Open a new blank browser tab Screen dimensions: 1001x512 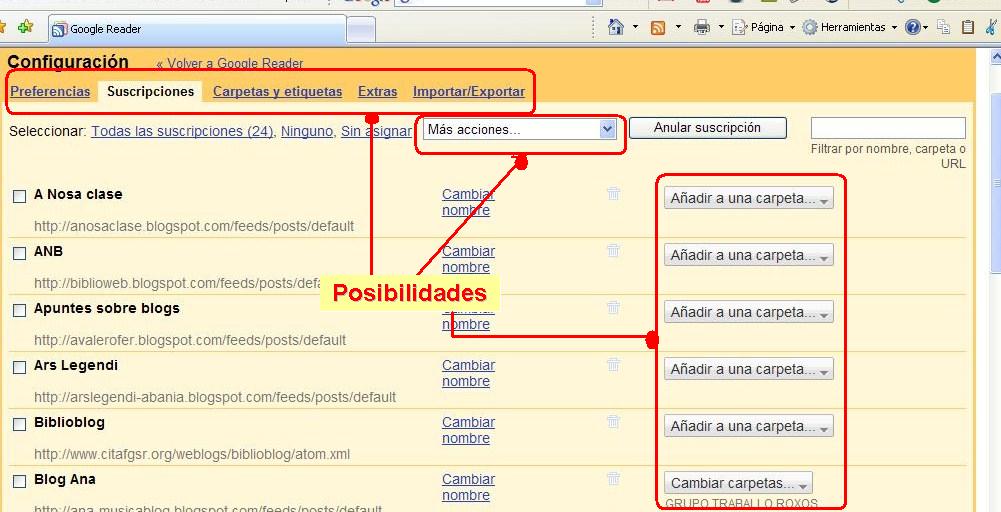pos(361,29)
